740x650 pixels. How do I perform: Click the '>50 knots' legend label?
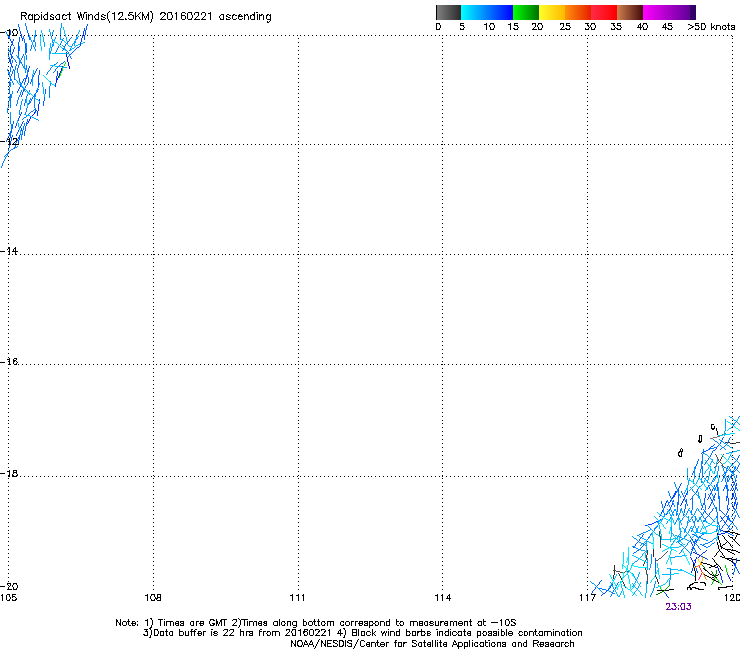711,26
